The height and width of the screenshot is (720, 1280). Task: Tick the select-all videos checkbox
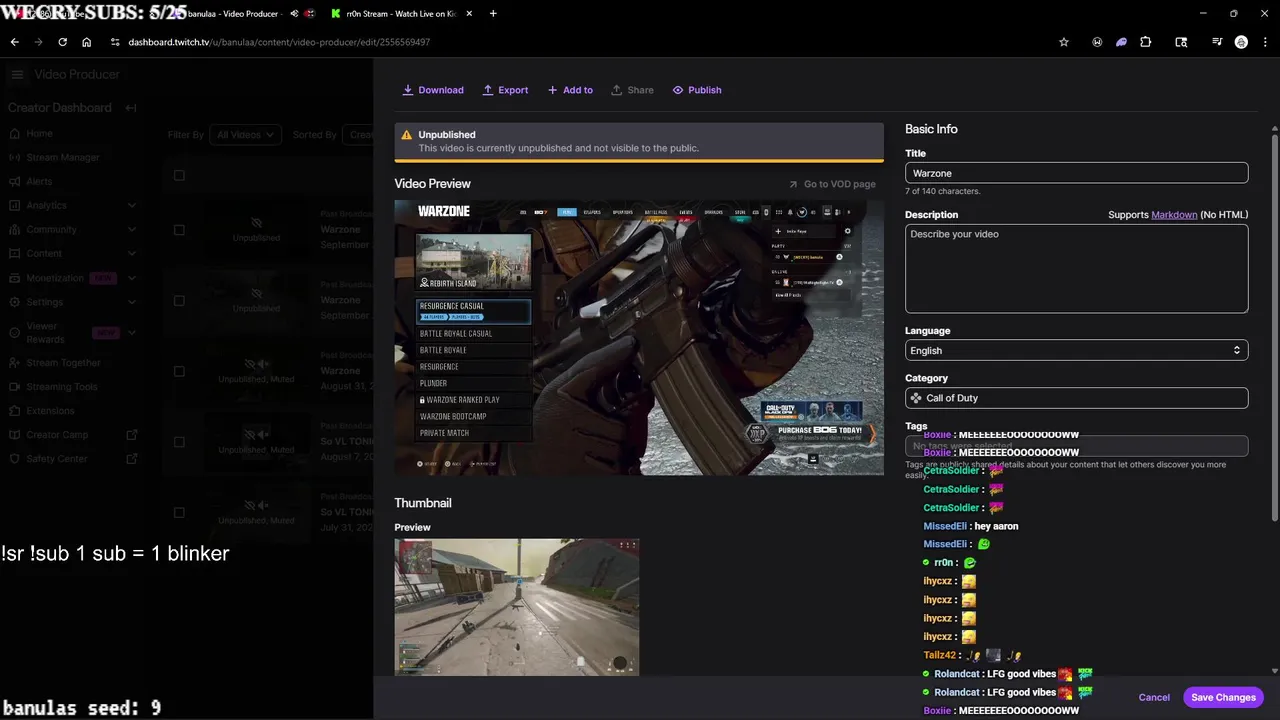[179, 175]
